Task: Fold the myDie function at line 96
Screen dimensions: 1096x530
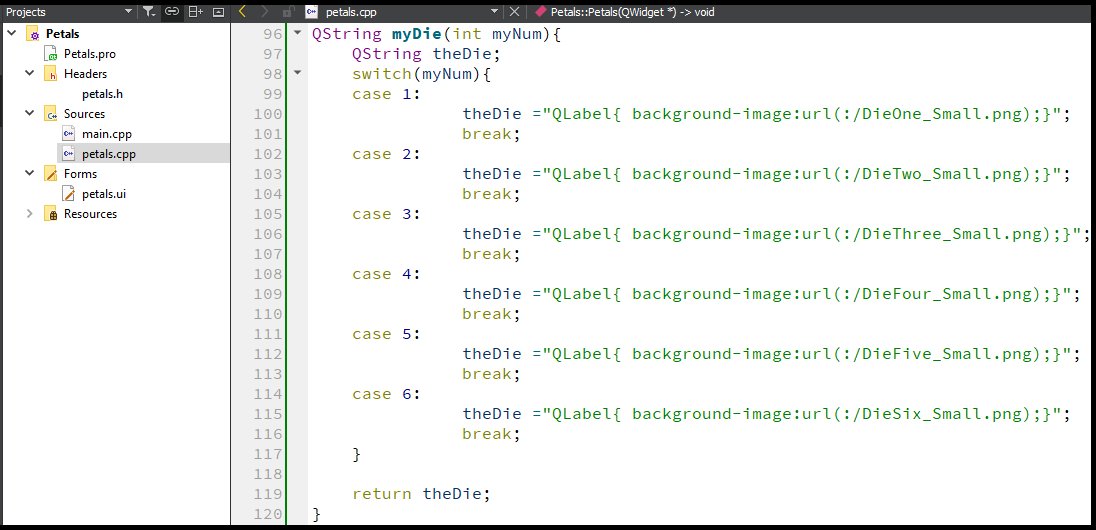Action: [298, 33]
